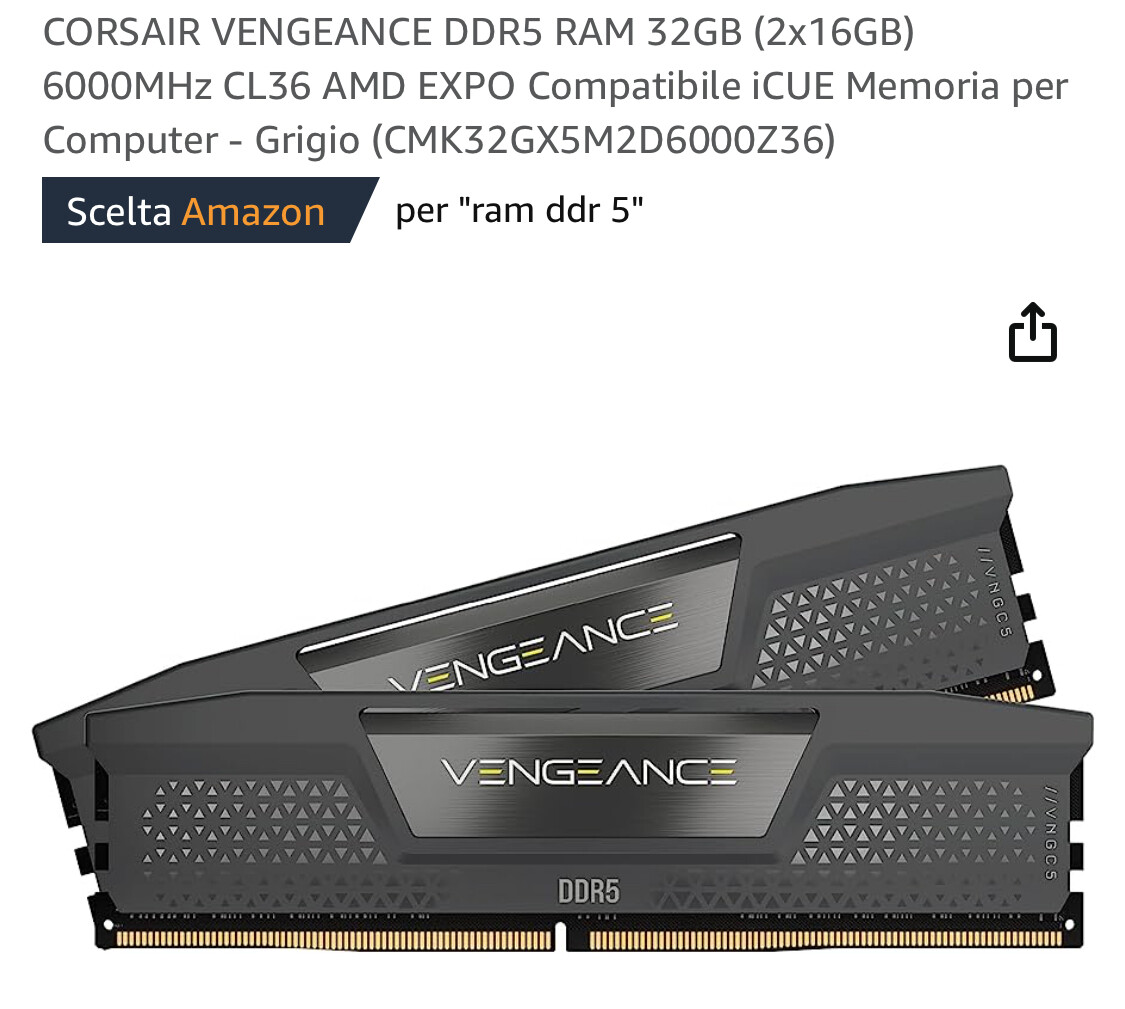Viewport: 1125px width, 1009px height.
Task: Open the Scelta Amazon badge
Action: (210, 210)
